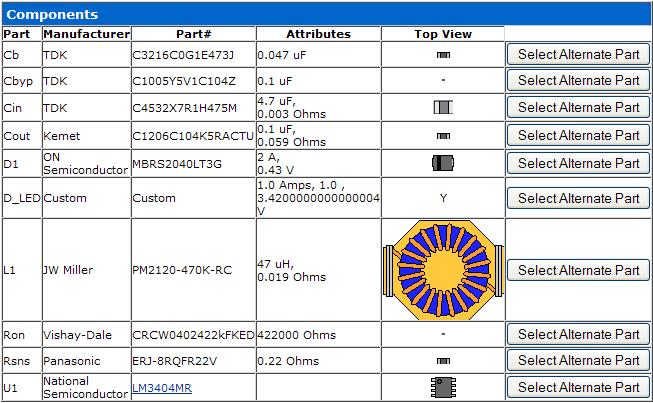This screenshot has height=403, width=653.
Task: Select alternate part for U1
Action: tap(578, 387)
